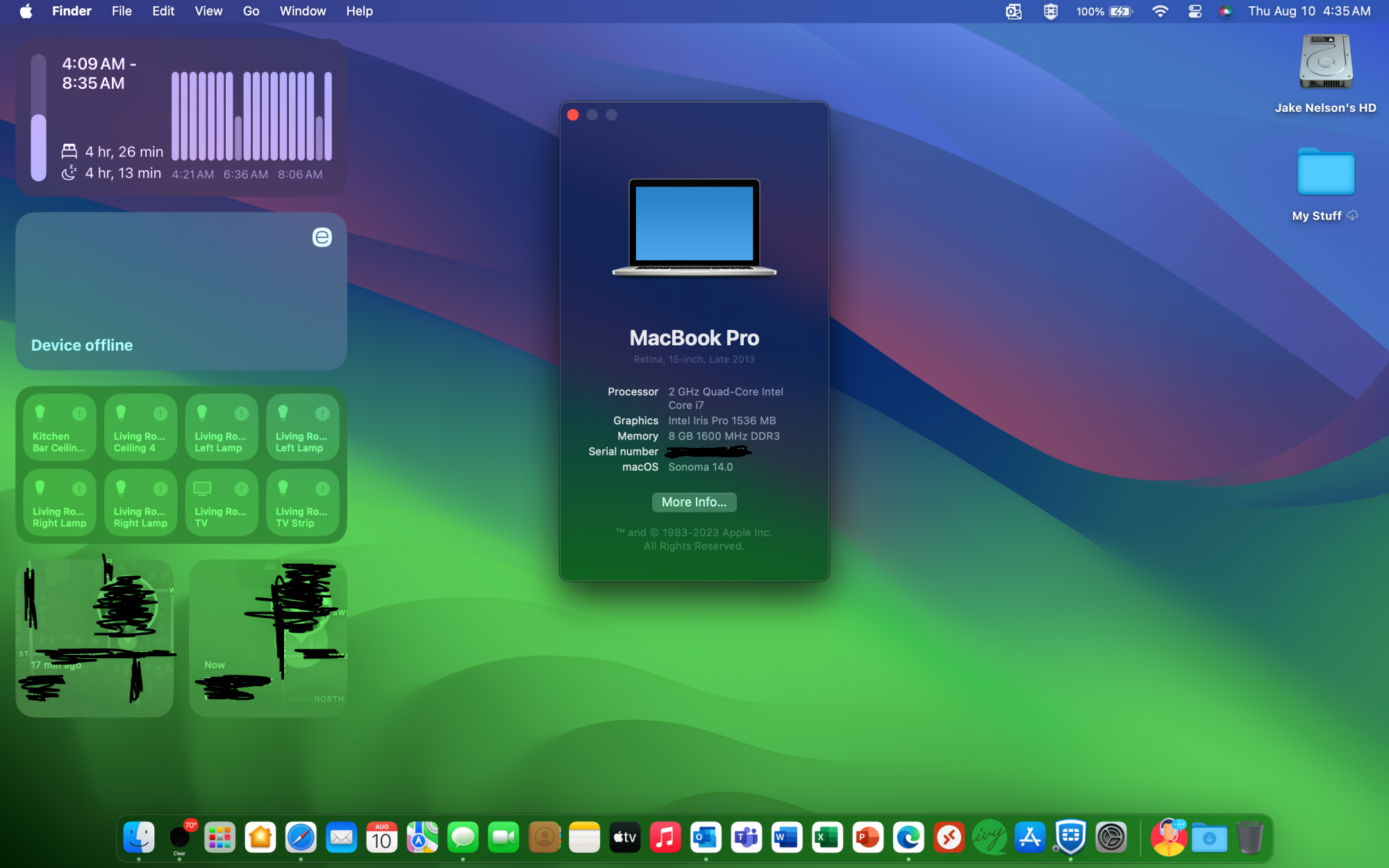Start FaceTime from the Dock

point(504,837)
